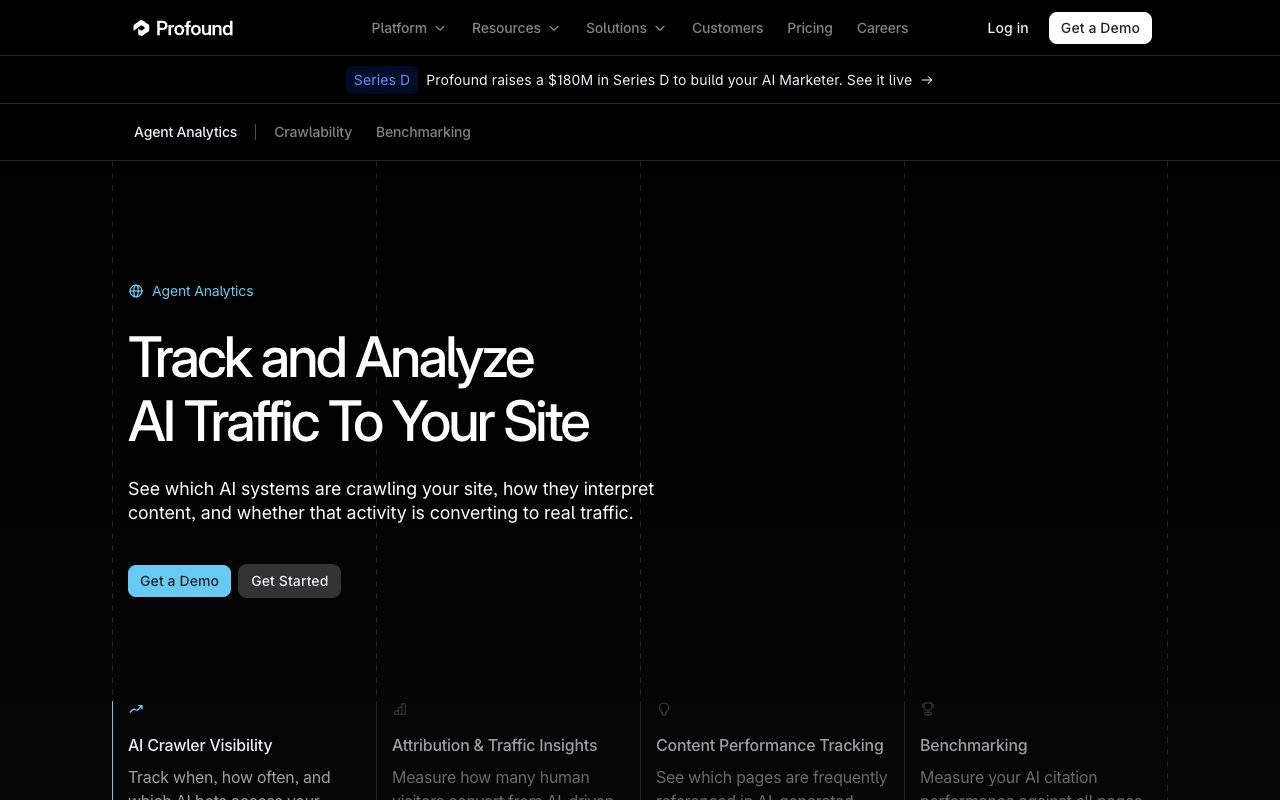
Task: Click the trophy icon above Benchmarking card
Action: coord(928,709)
